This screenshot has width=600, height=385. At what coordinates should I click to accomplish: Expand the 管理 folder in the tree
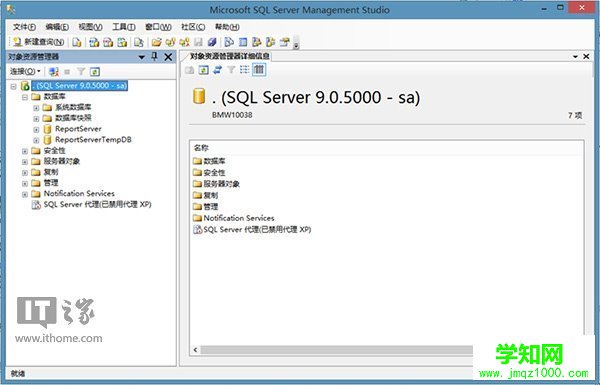coord(25,183)
